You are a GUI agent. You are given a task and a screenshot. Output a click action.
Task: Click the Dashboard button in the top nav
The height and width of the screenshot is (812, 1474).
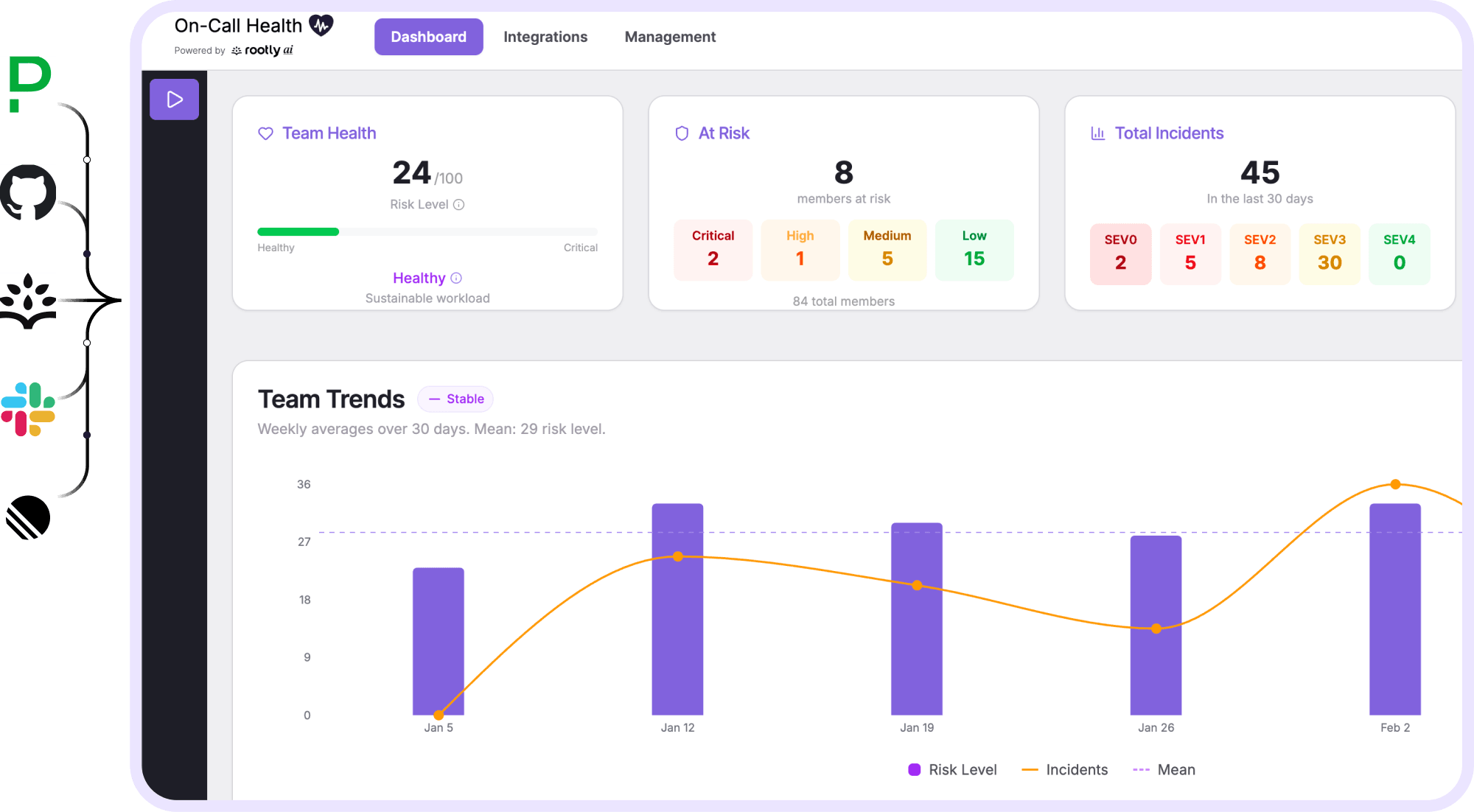click(428, 36)
